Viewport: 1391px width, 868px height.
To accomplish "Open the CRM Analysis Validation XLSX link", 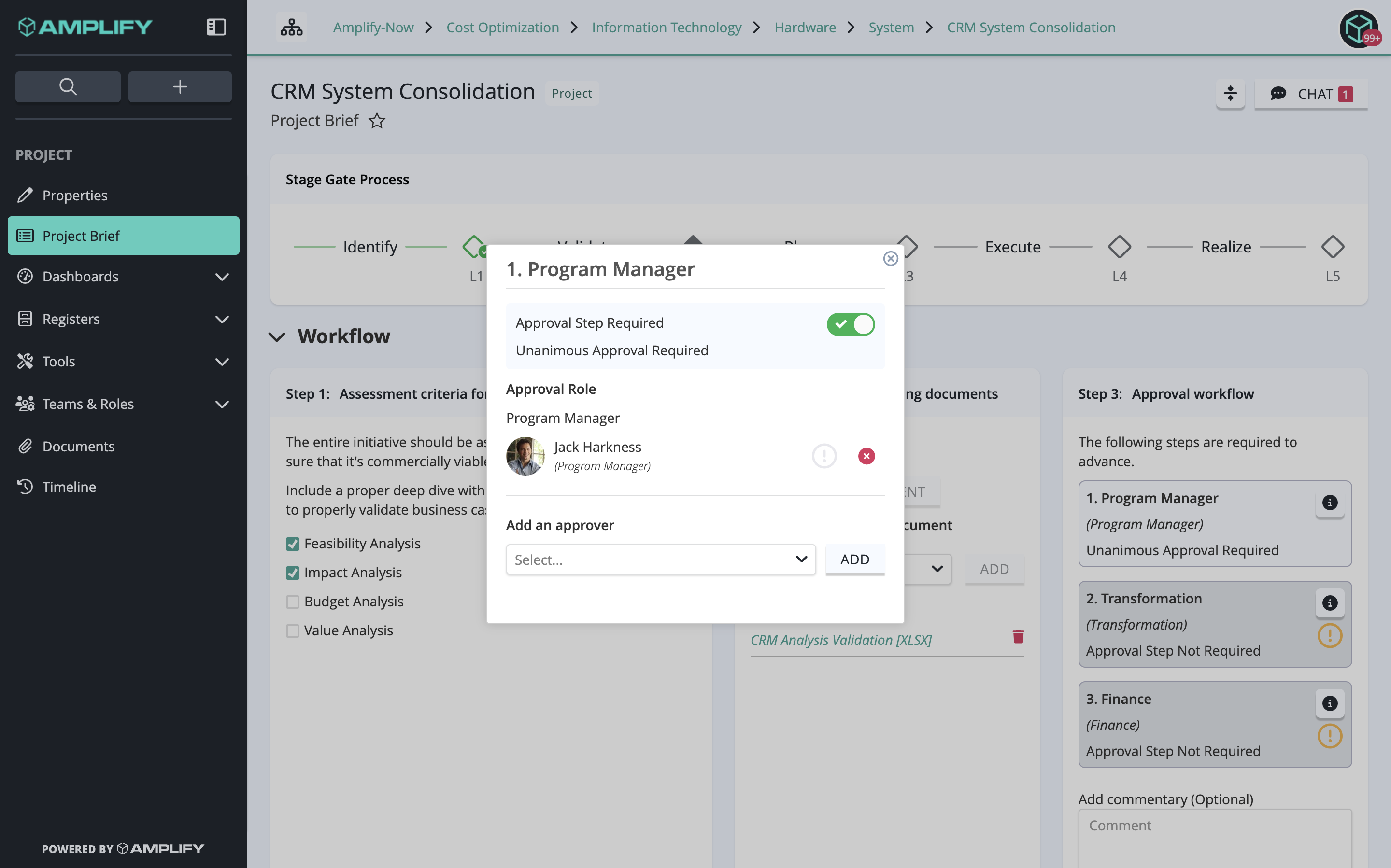I will pos(841,640).
